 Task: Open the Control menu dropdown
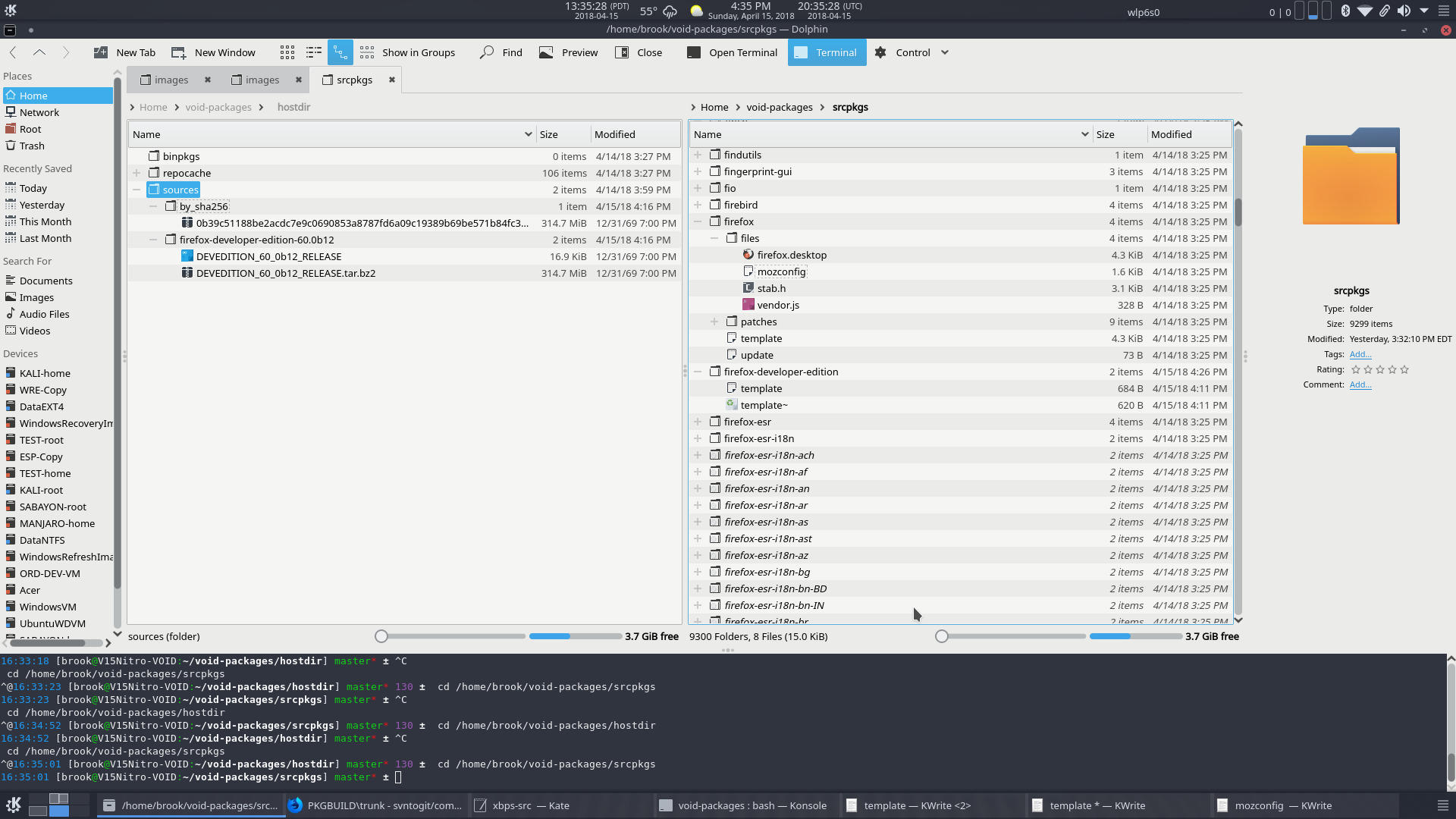point(912,52)
